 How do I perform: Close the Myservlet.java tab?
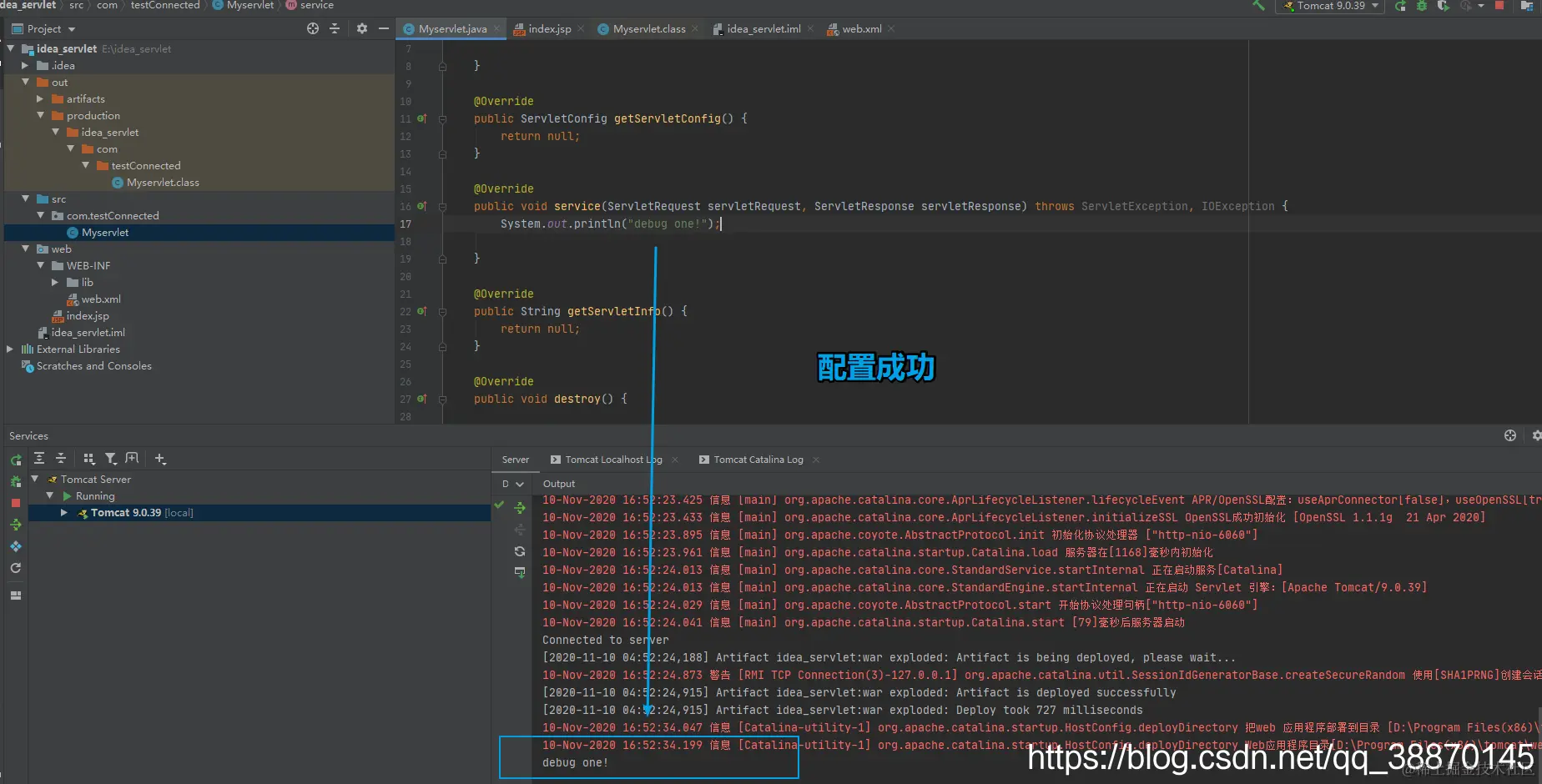pyautogui.click(x=497, y=28)
